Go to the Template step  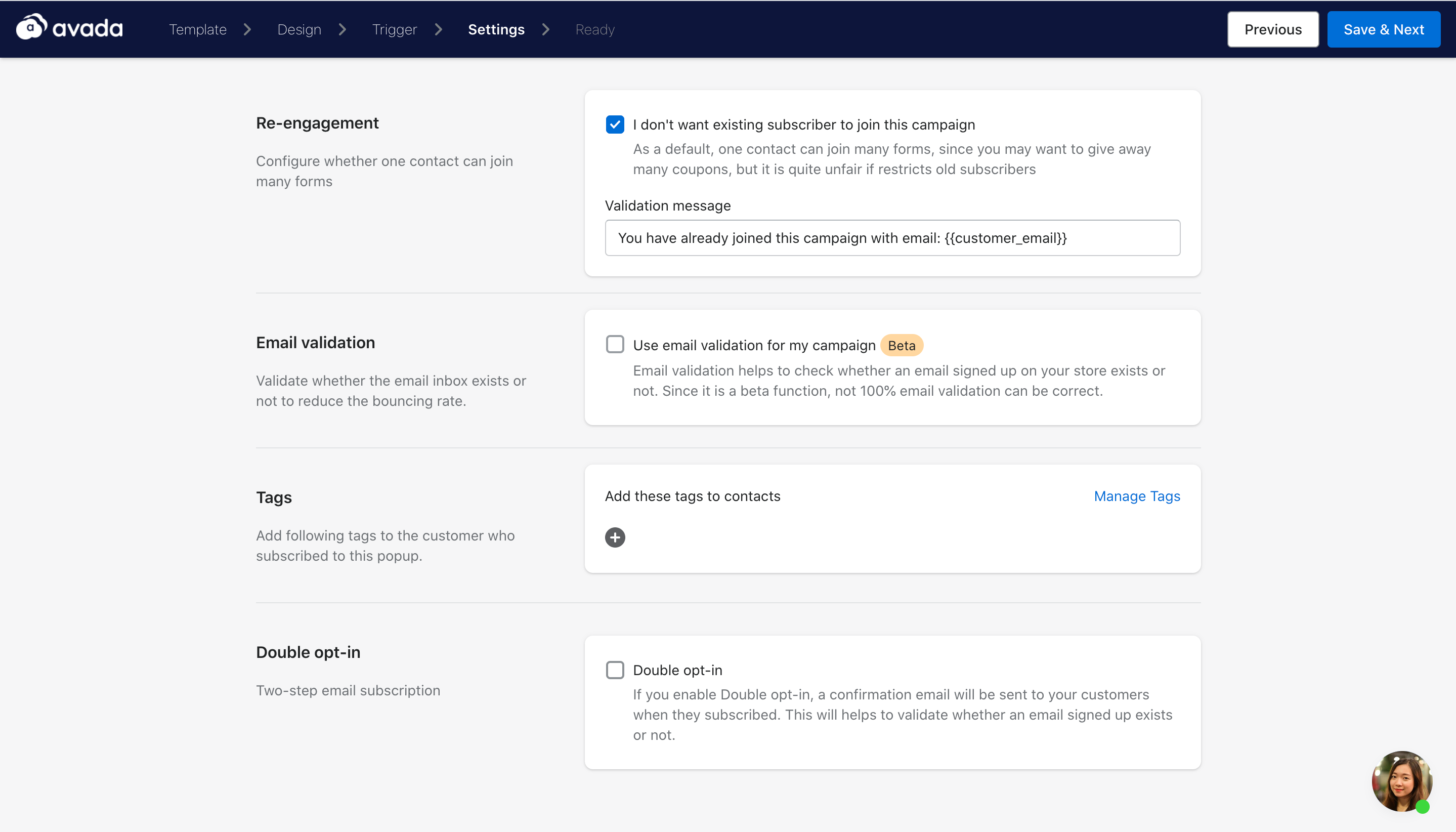[x=198, y=30]
